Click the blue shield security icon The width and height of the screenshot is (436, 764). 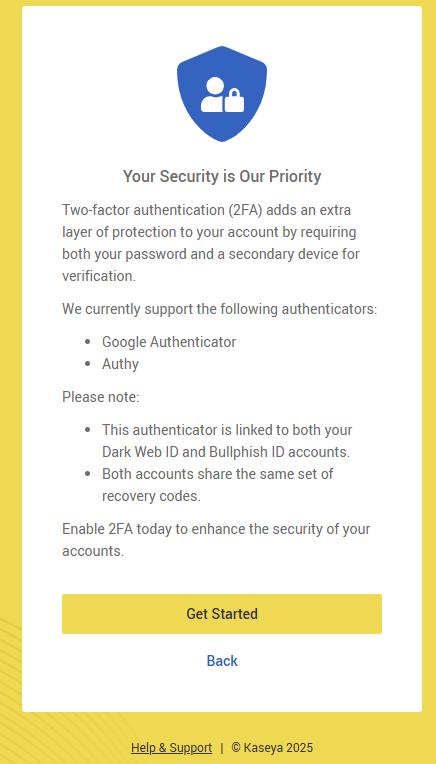[222, 94]
